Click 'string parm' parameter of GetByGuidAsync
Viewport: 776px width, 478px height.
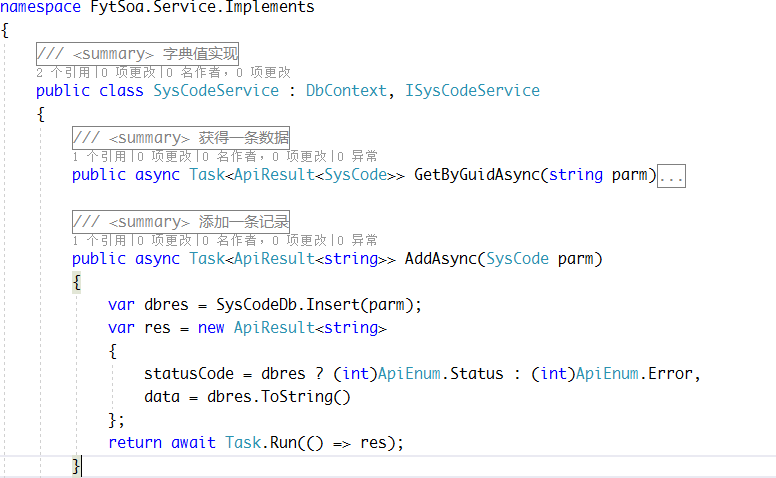click(598, 175)
